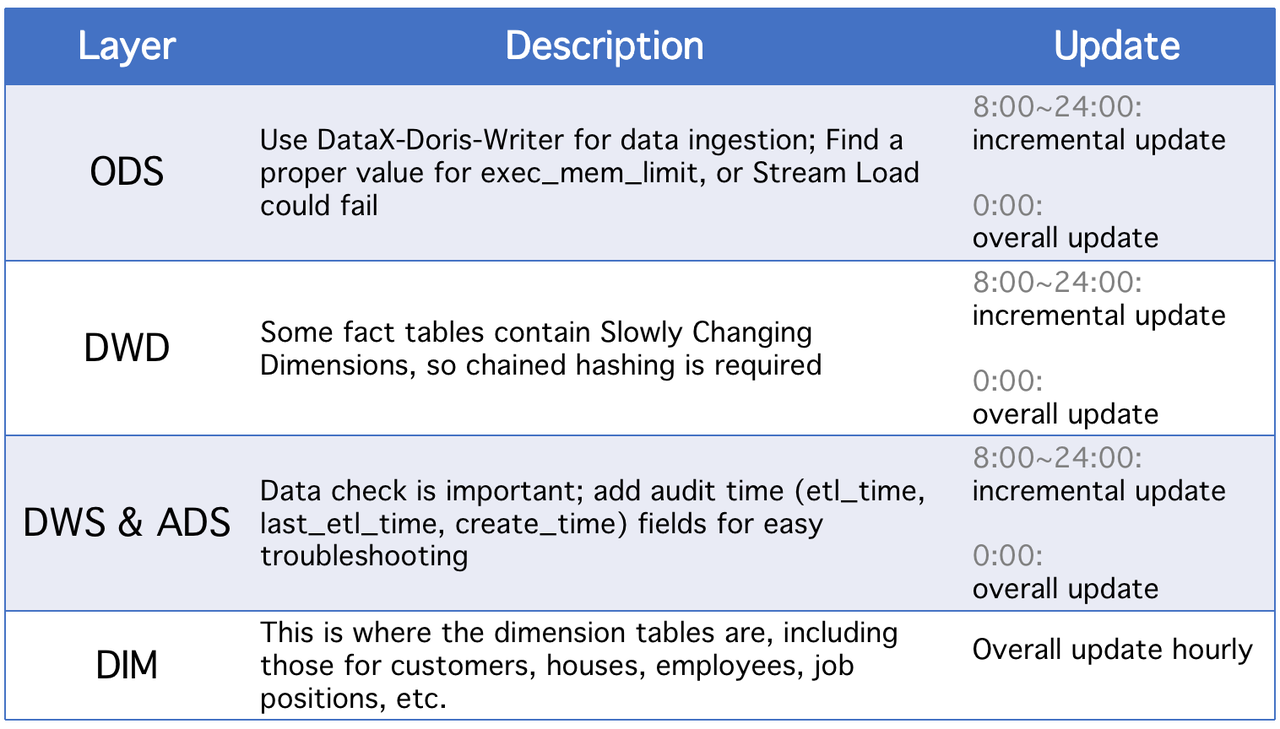Click the "Layer" column header
Image resolution: width=1280 pixels, height=729 pixels.
pyautogui.click(x=127, y=46)
